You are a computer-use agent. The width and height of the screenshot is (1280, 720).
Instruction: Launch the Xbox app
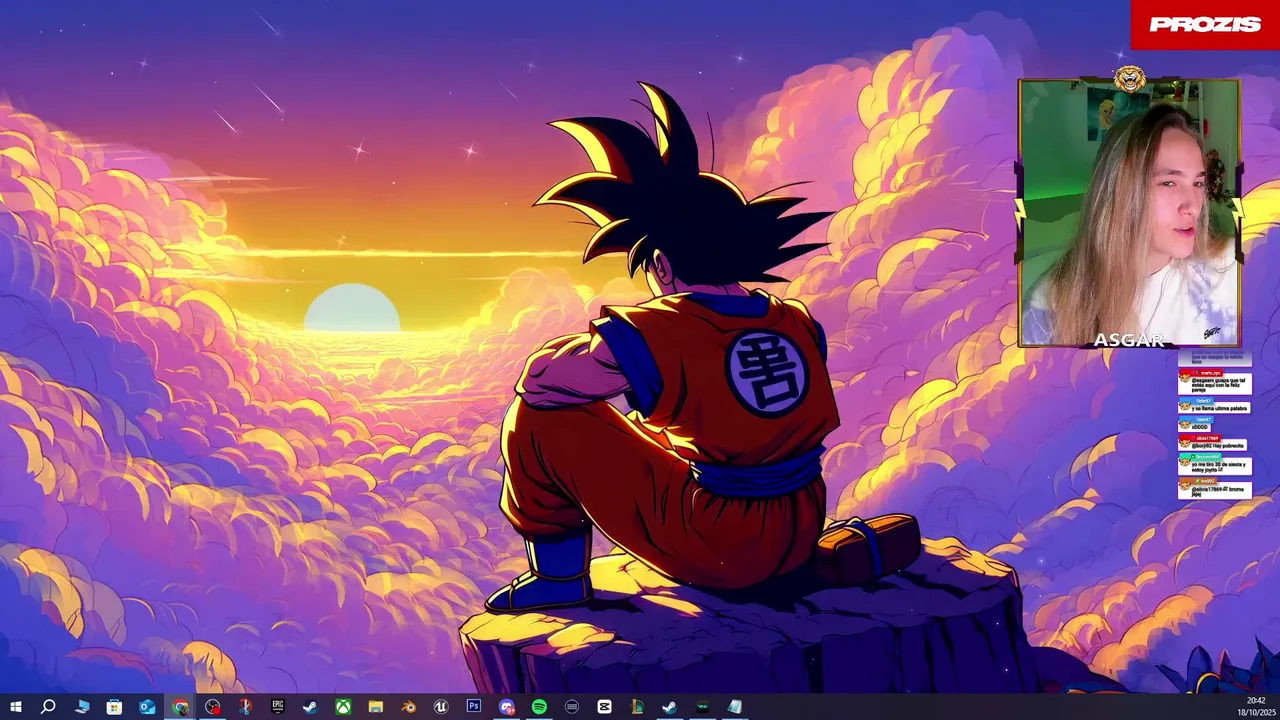343,707
